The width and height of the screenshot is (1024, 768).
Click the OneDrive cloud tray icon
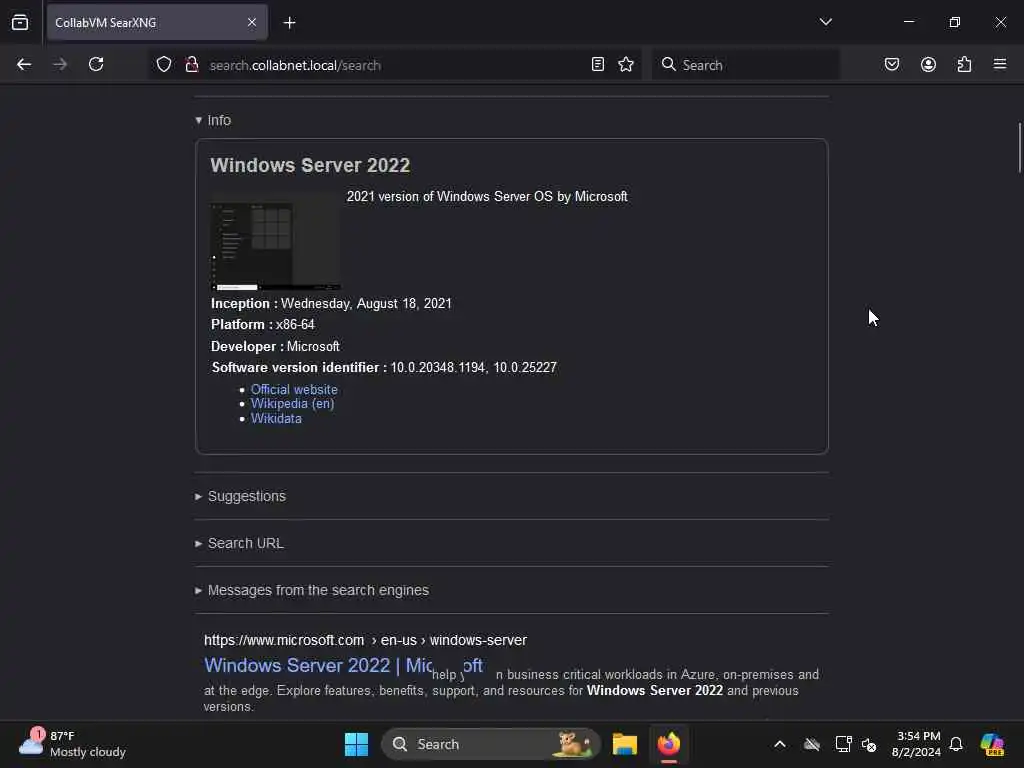click(x=812, y=744)
